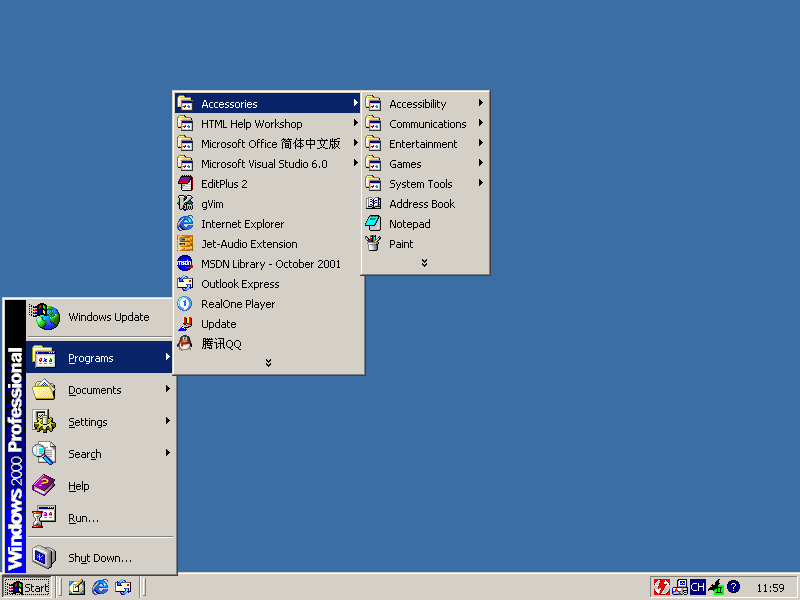Click the tray icon left of the question mark
This screenshot has width=800, height=600.
[716, 587]
